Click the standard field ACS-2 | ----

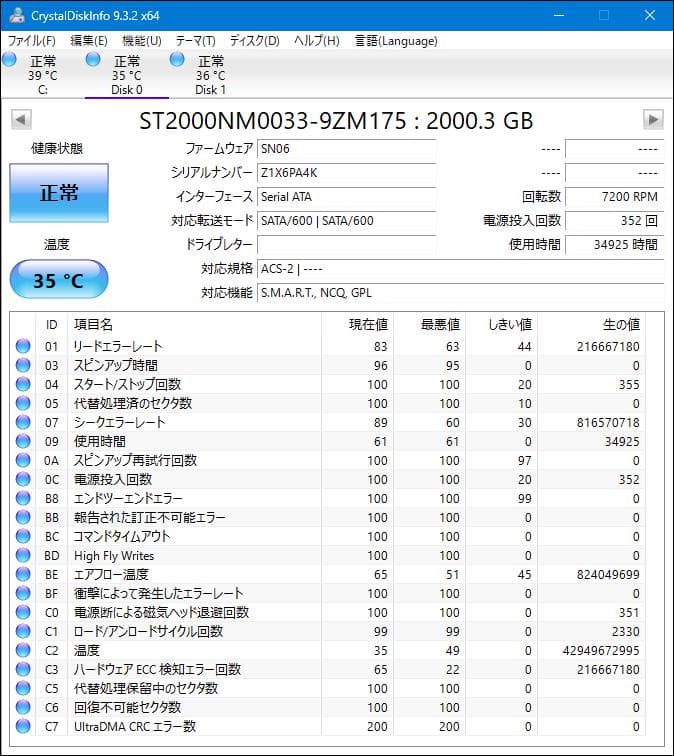pos(460,269)
